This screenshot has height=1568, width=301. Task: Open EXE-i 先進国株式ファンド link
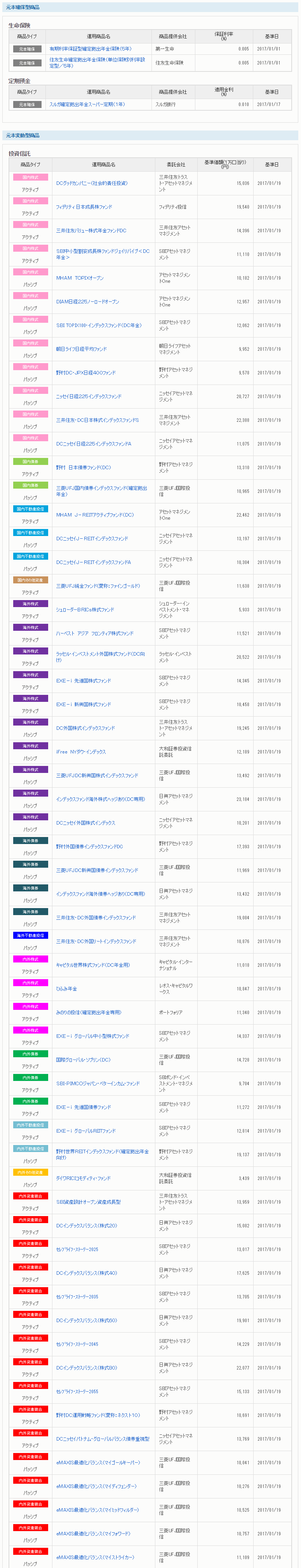(83, 680)
